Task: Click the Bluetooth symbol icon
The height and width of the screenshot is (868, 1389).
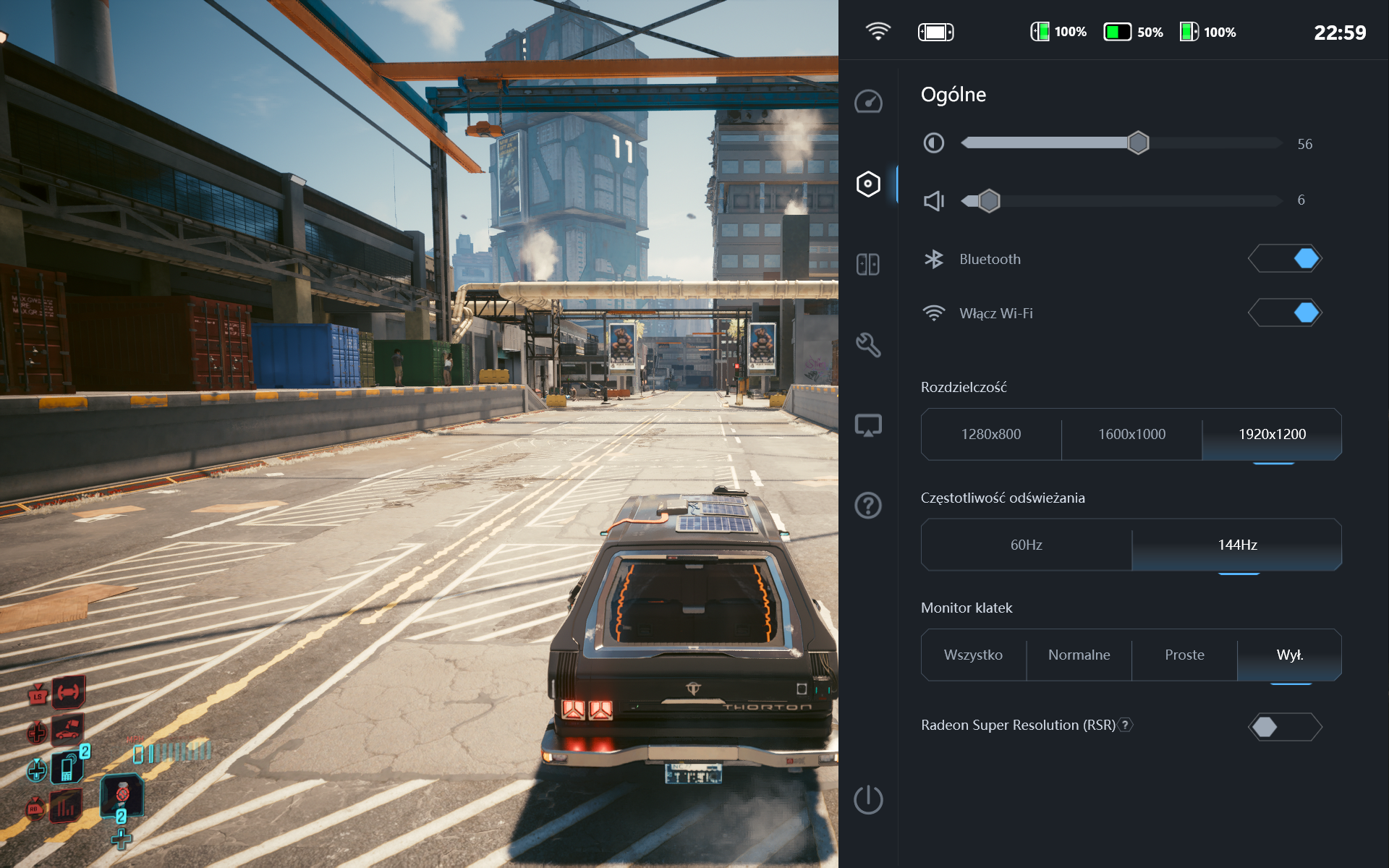Action: [x=934, y=259]
